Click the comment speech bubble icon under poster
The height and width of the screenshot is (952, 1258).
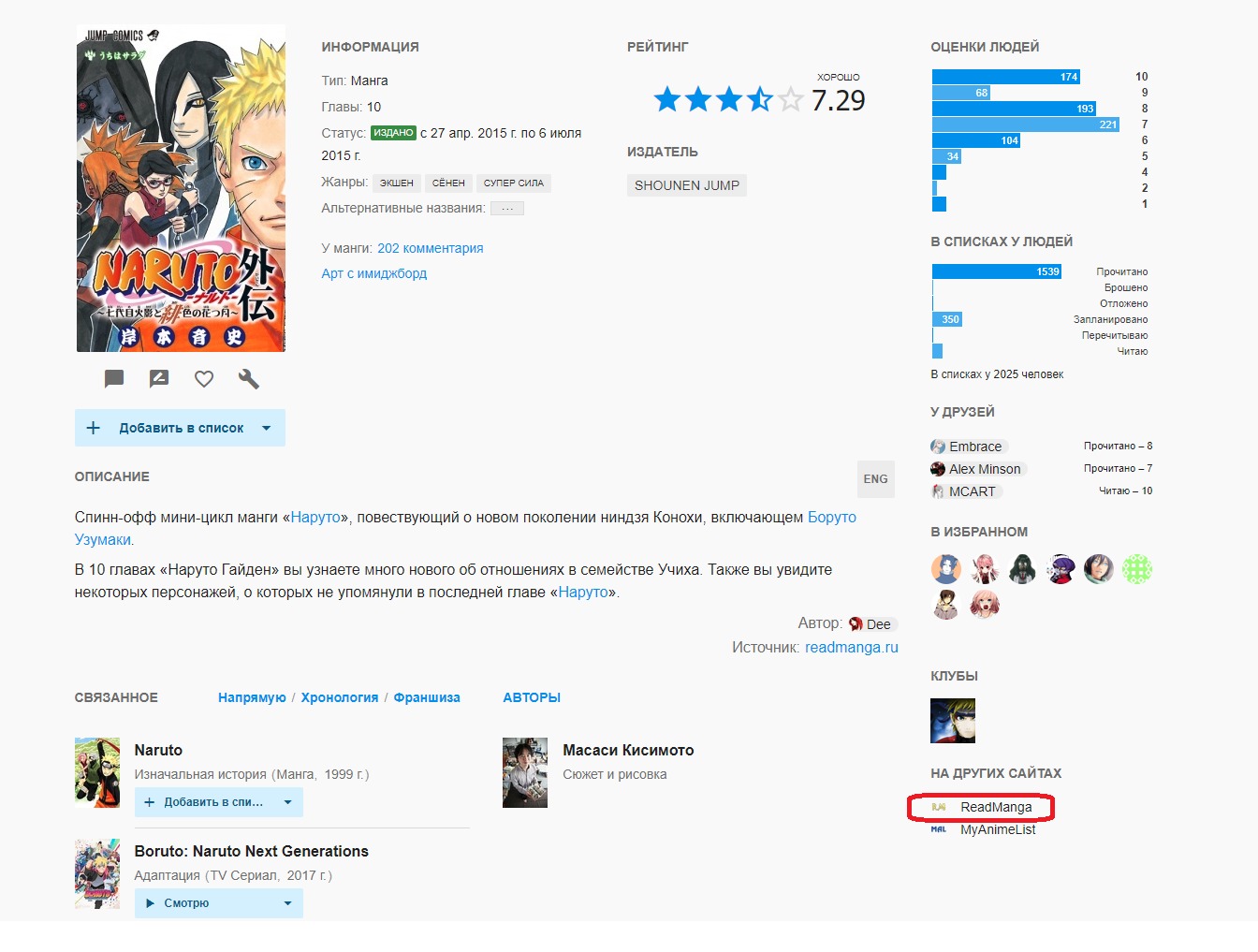tap(114, 379)
